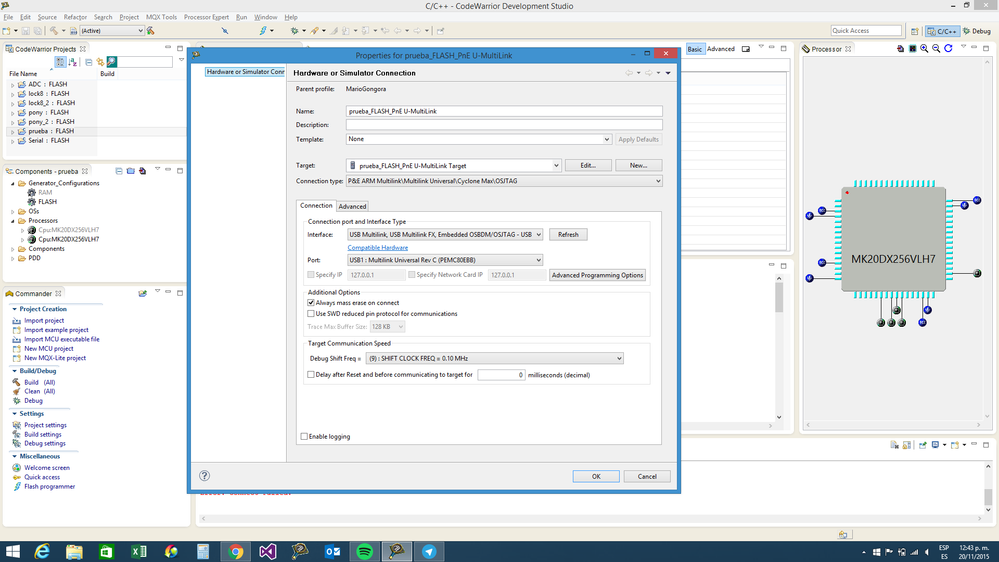Open the Connection type dropdown

tap(658, 181)
